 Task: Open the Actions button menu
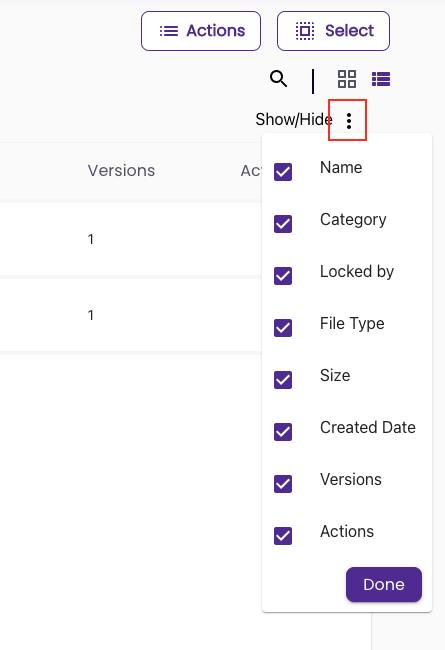click(x=201, y=31)
